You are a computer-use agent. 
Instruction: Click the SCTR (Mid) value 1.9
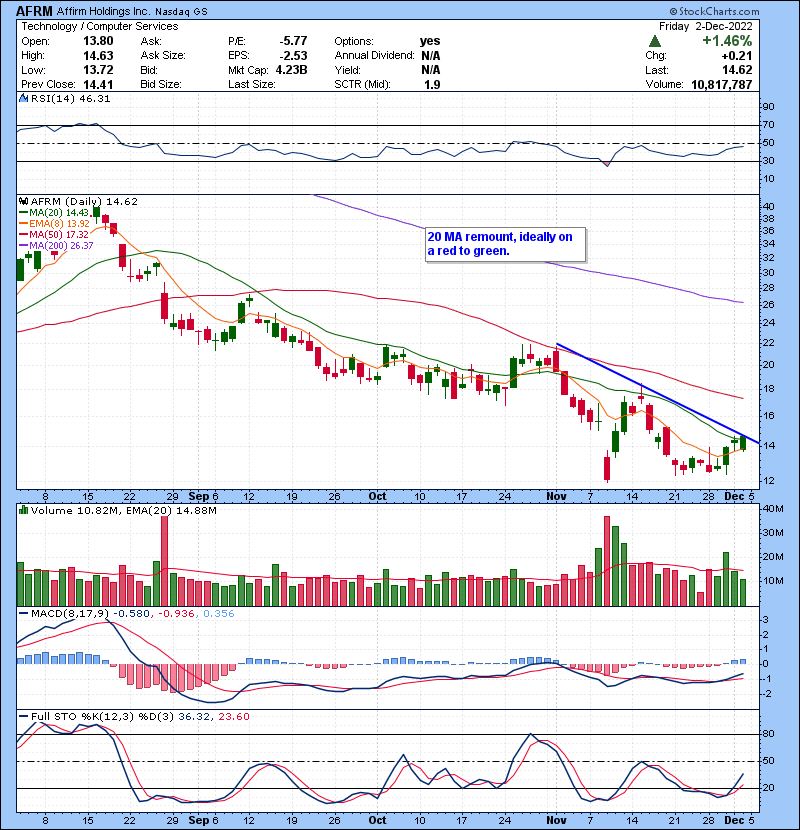(433, 84)
